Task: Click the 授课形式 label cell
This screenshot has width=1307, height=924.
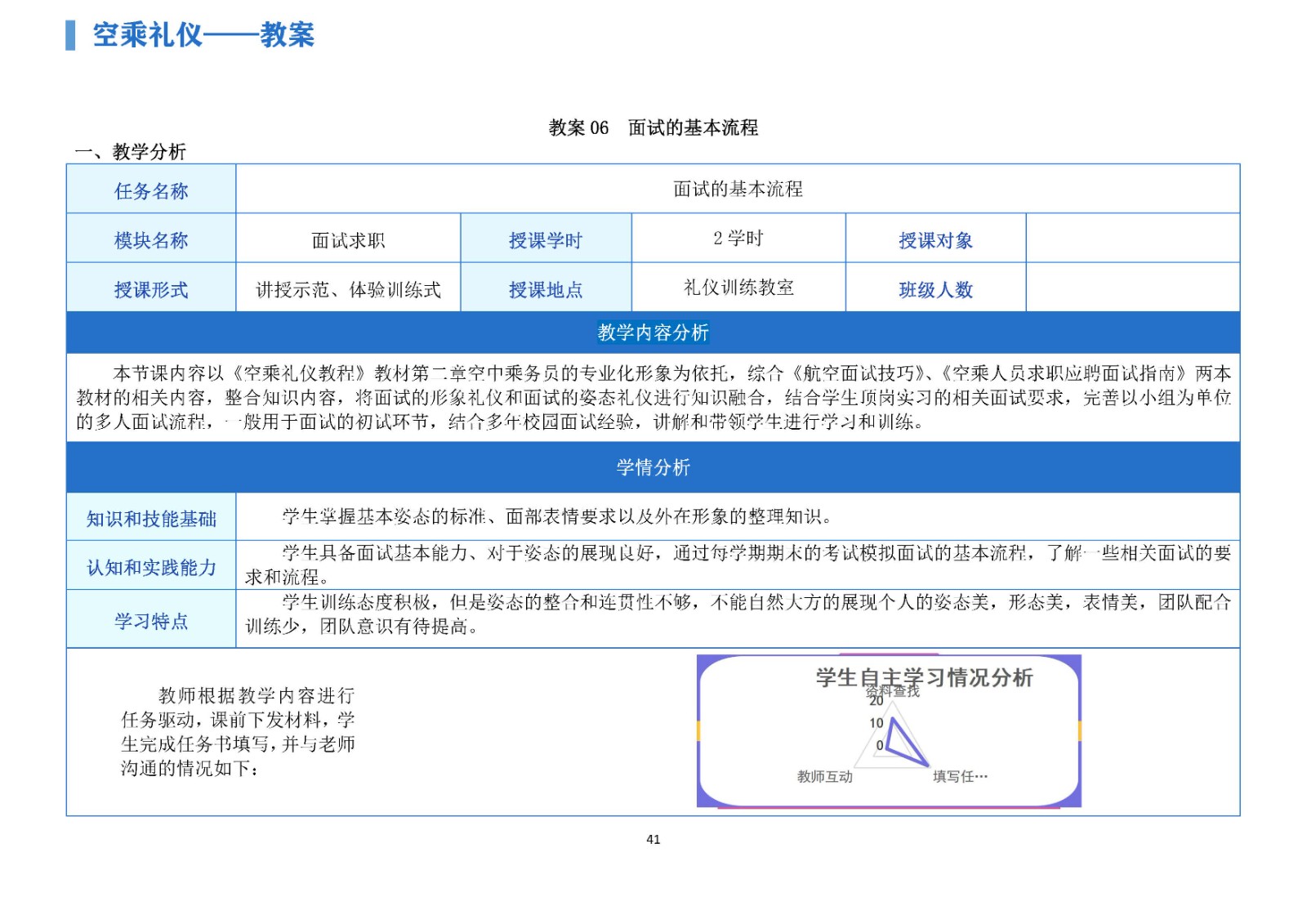Action: [x=151, y=288]
